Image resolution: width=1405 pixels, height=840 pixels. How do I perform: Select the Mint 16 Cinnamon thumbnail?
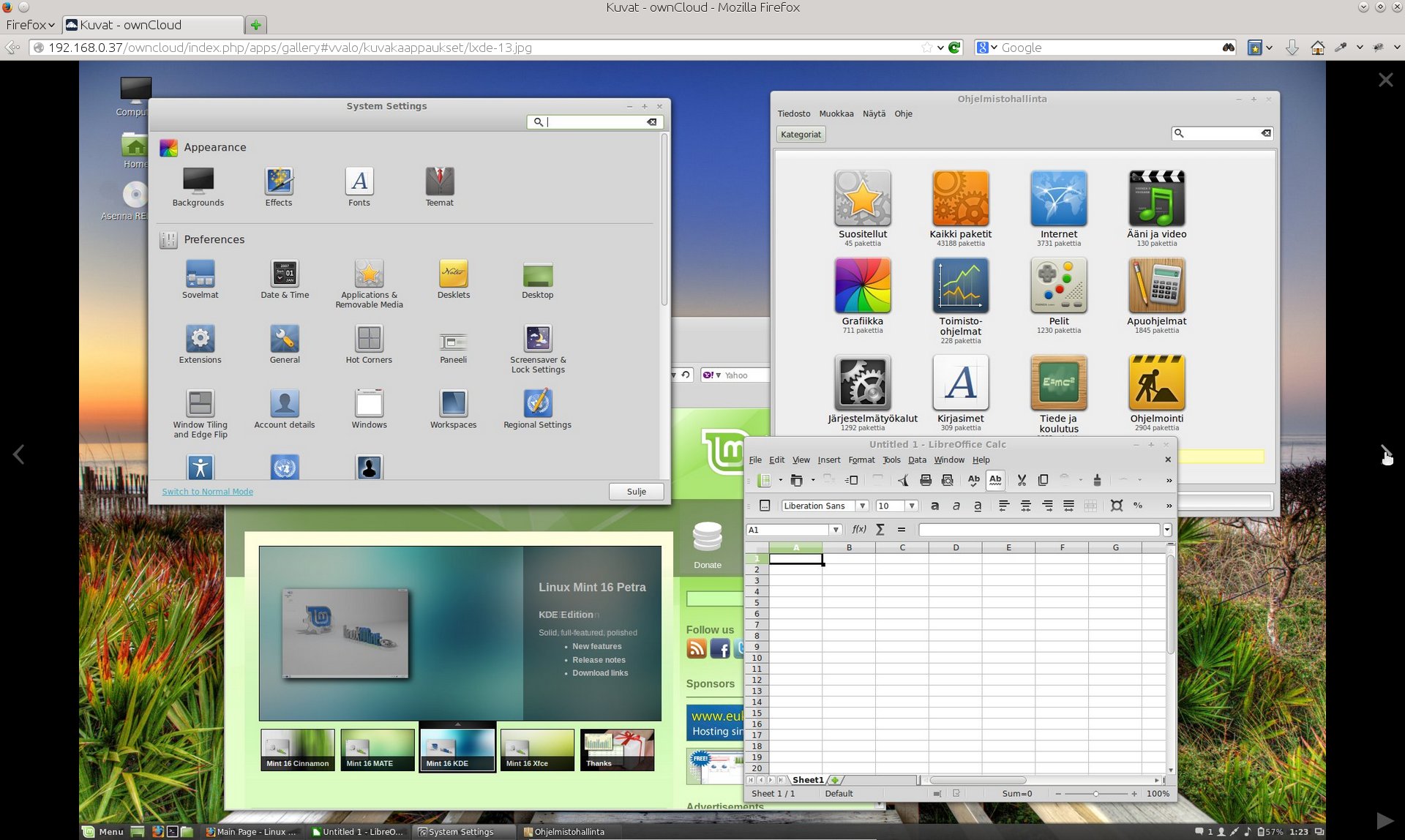[x=298, y=750]
